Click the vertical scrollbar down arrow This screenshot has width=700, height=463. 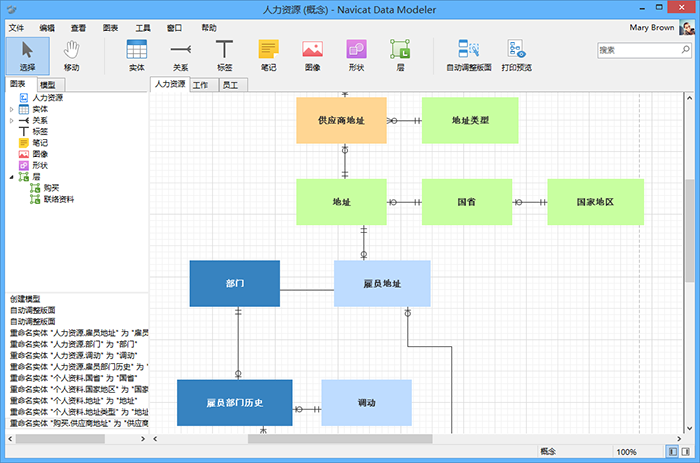tap(689, 428)
